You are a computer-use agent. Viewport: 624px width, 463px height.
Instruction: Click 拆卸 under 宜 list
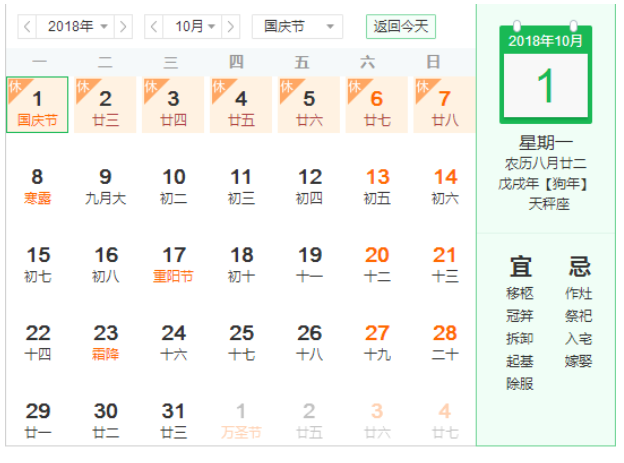(x=520, y=339)
